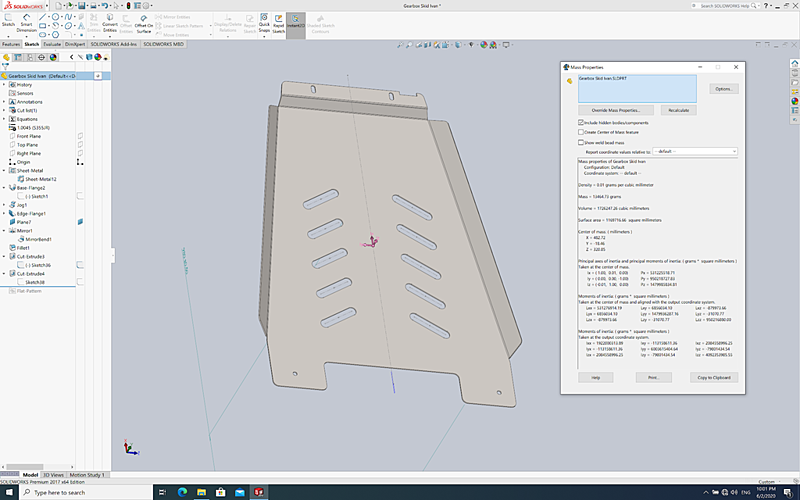This screenshot has width=800, height=500.
Task: Expand the Cut-Extrude3 feature node
Action: pos(4,256)
